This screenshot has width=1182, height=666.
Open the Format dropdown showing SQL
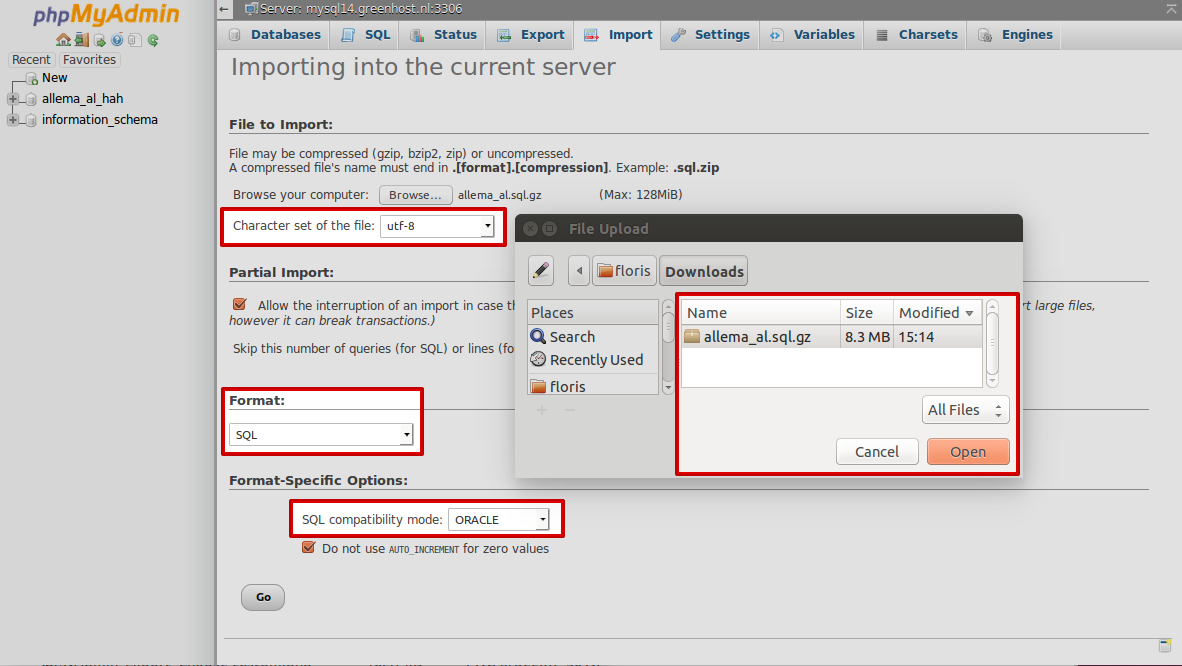(x=321, y=434)
